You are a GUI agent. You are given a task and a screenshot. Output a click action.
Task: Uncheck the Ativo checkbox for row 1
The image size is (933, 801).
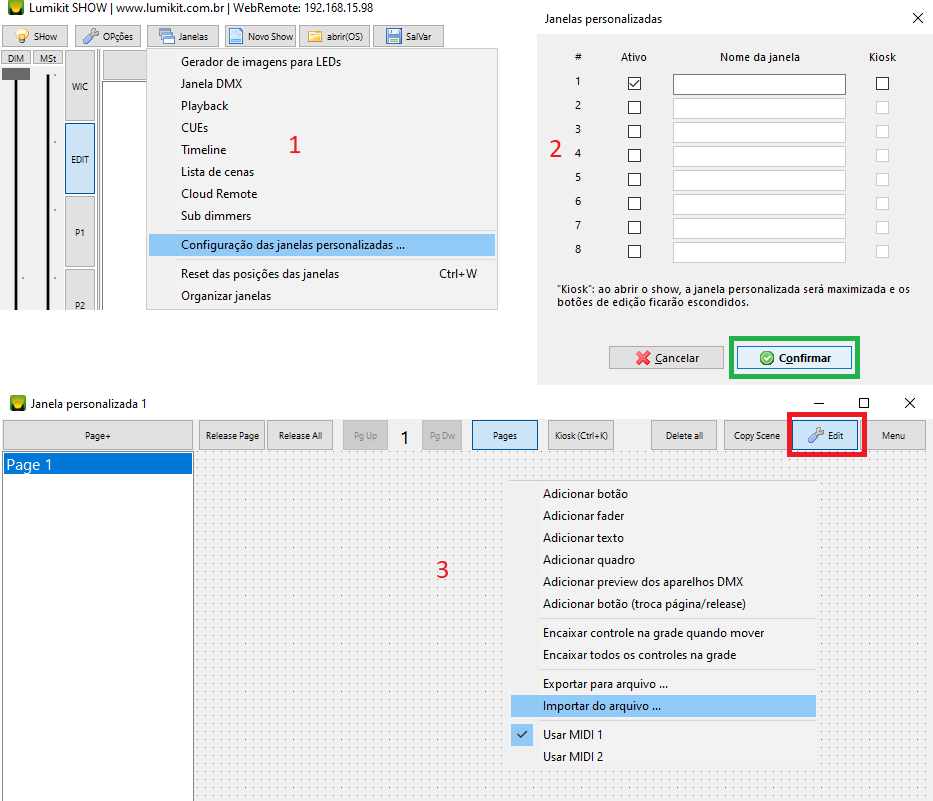pyautogui.click(x=634, y=84)
